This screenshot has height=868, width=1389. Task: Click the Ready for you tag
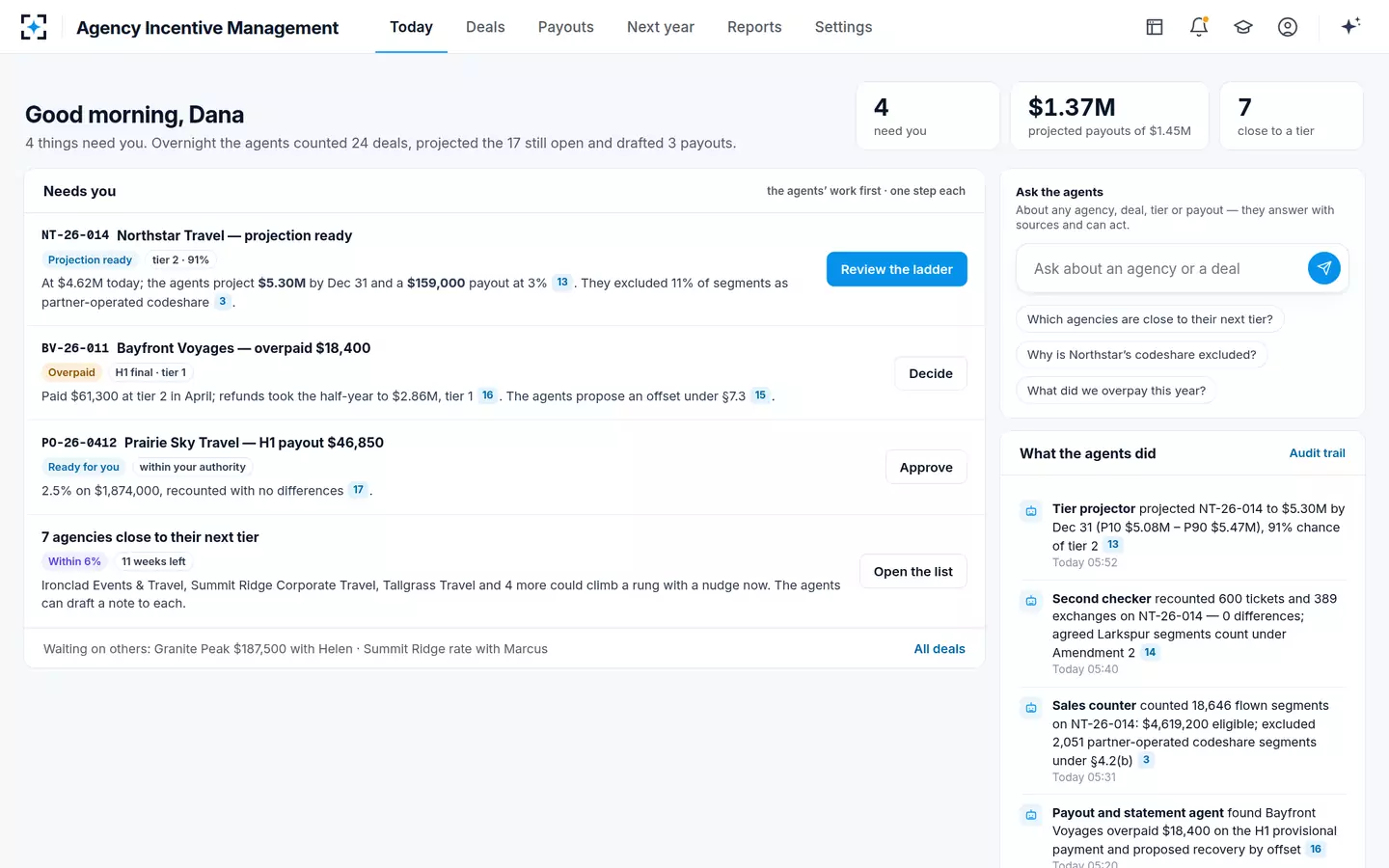coord(84,468)
